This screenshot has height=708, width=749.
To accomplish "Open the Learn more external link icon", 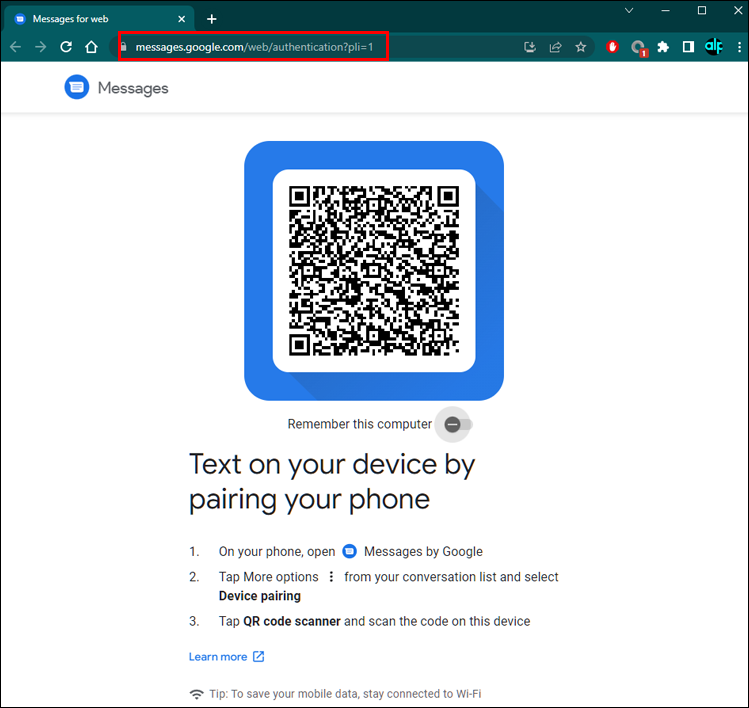I will [258, 656].
